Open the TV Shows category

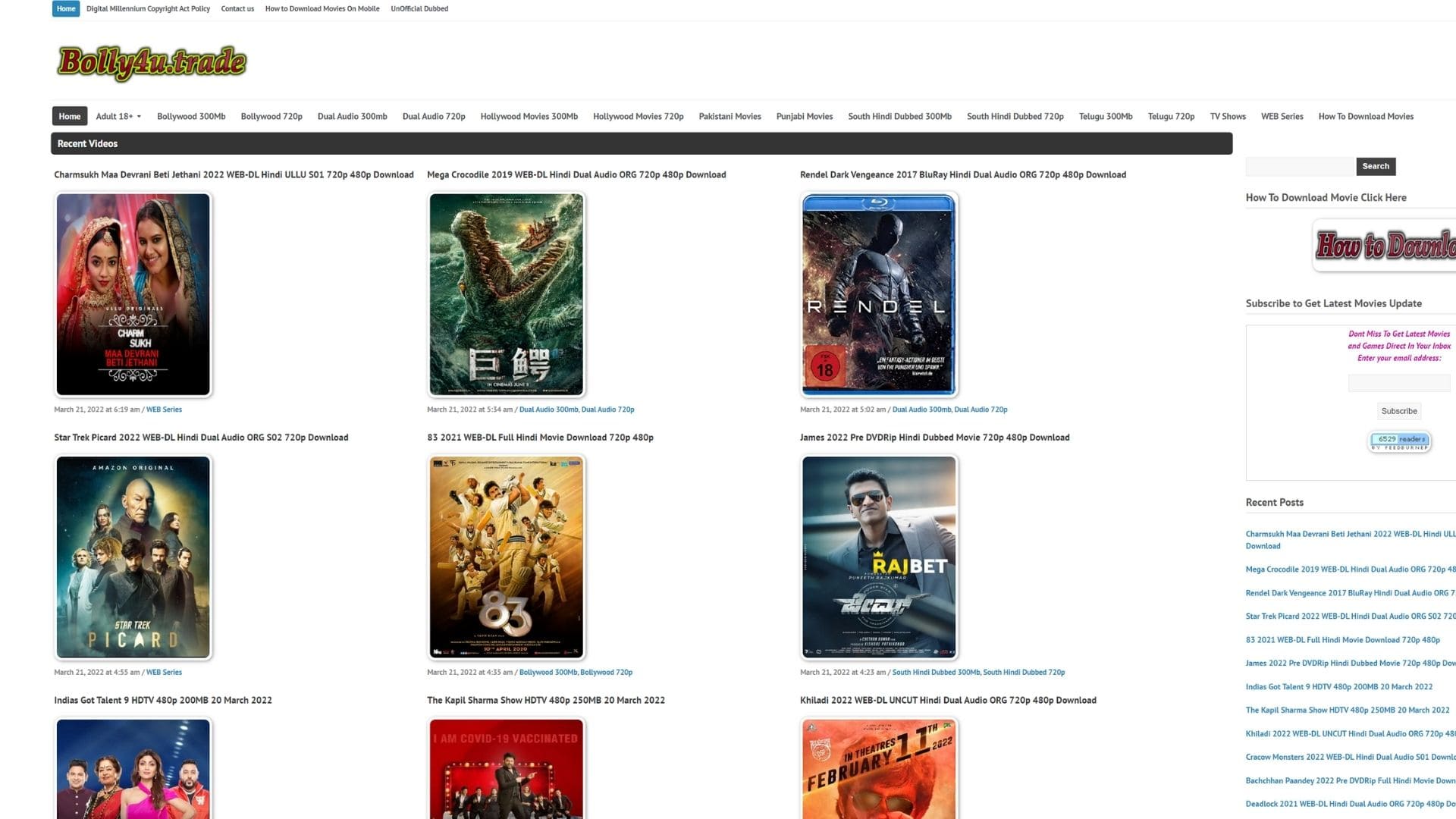point(1228,116)
